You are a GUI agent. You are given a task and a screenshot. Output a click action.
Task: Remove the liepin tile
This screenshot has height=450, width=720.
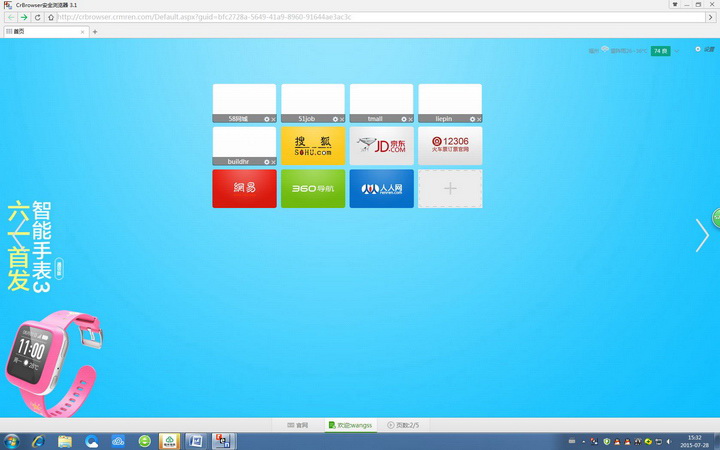point(479,119)
